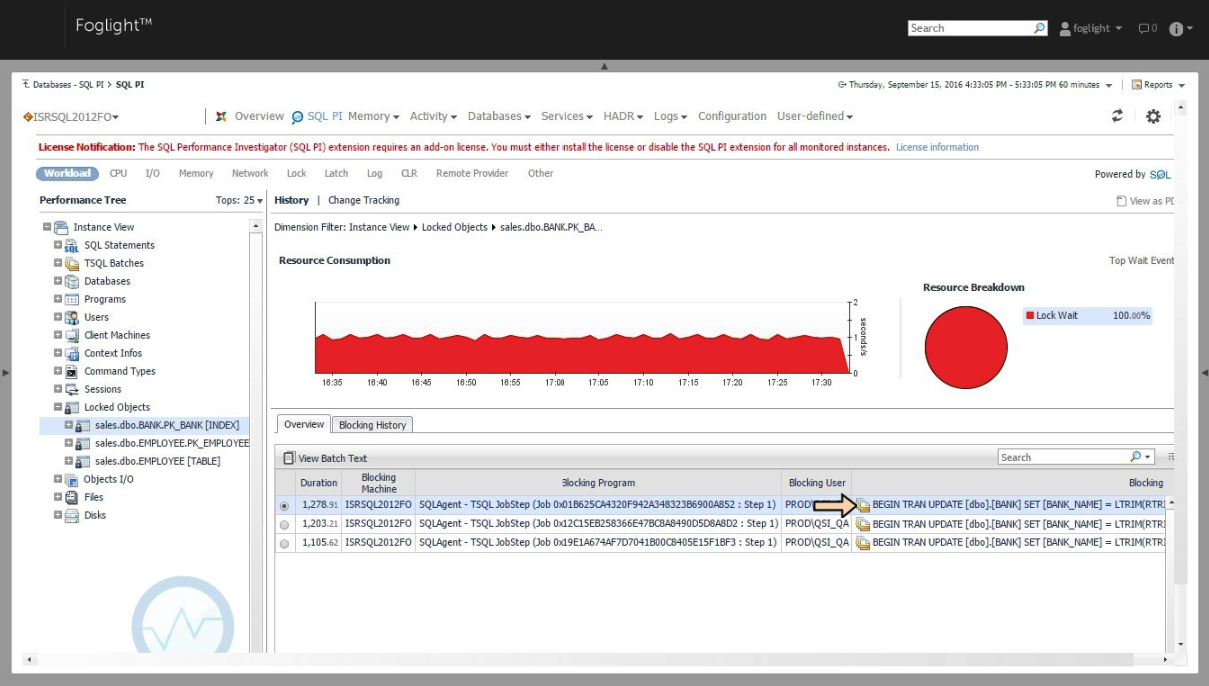Click batch text icon in 1,278.91 row
The image size is (1209, 686).
pyautogui.click(x=862, y=505)
